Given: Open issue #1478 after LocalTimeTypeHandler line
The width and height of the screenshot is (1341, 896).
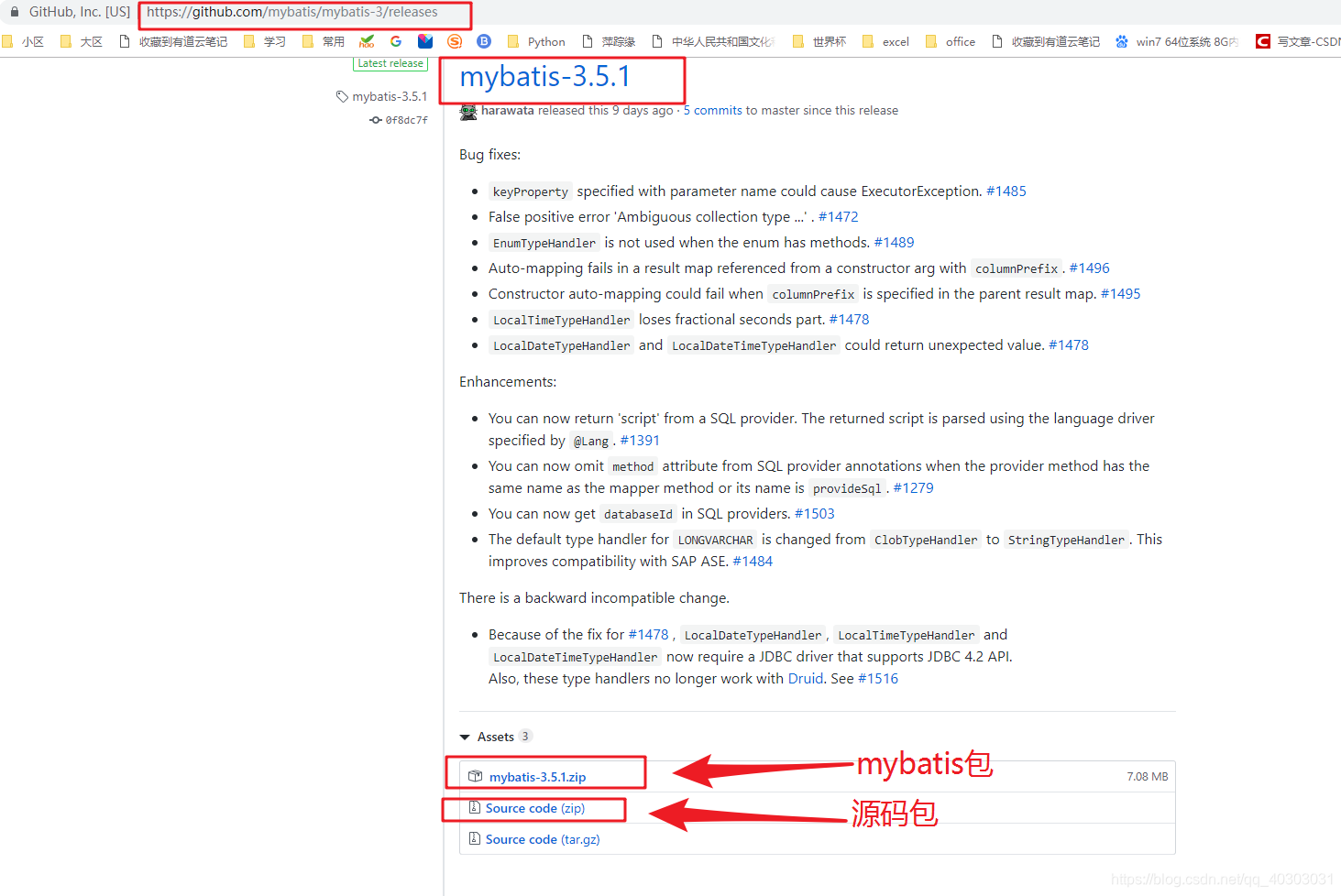Looking at the screenshot, I should pos(850,320).
